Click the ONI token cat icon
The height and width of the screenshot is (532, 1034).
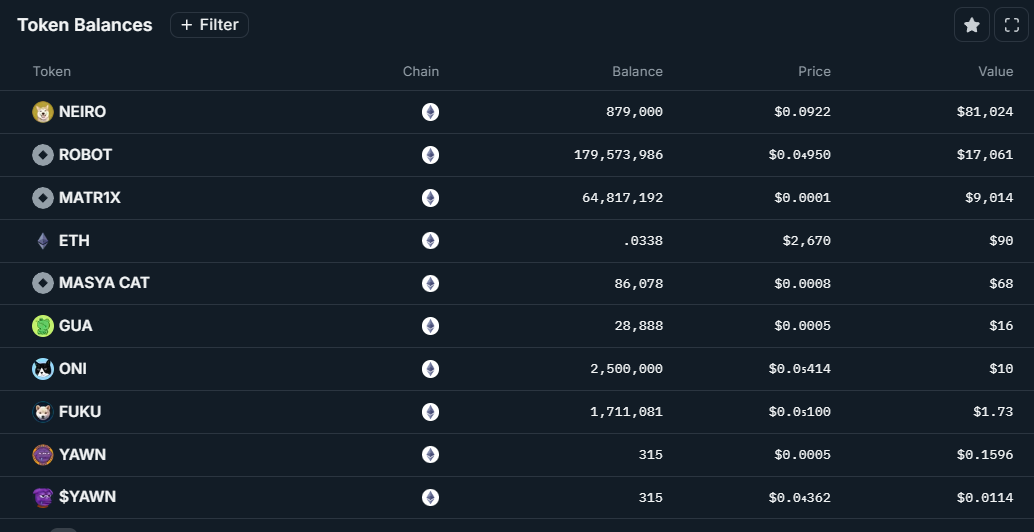(42, 369)
